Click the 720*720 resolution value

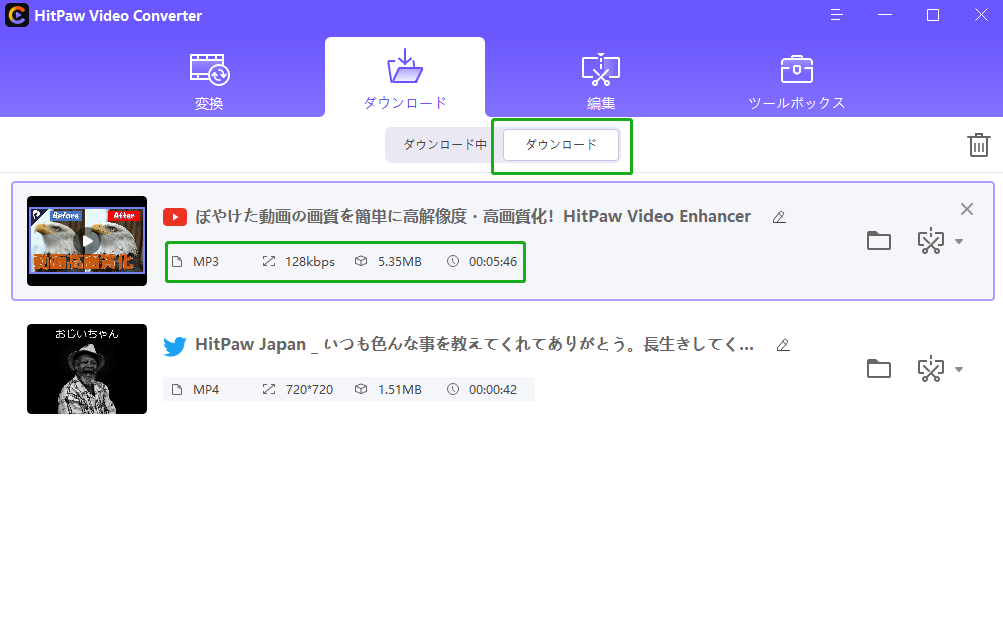(309, 389)
